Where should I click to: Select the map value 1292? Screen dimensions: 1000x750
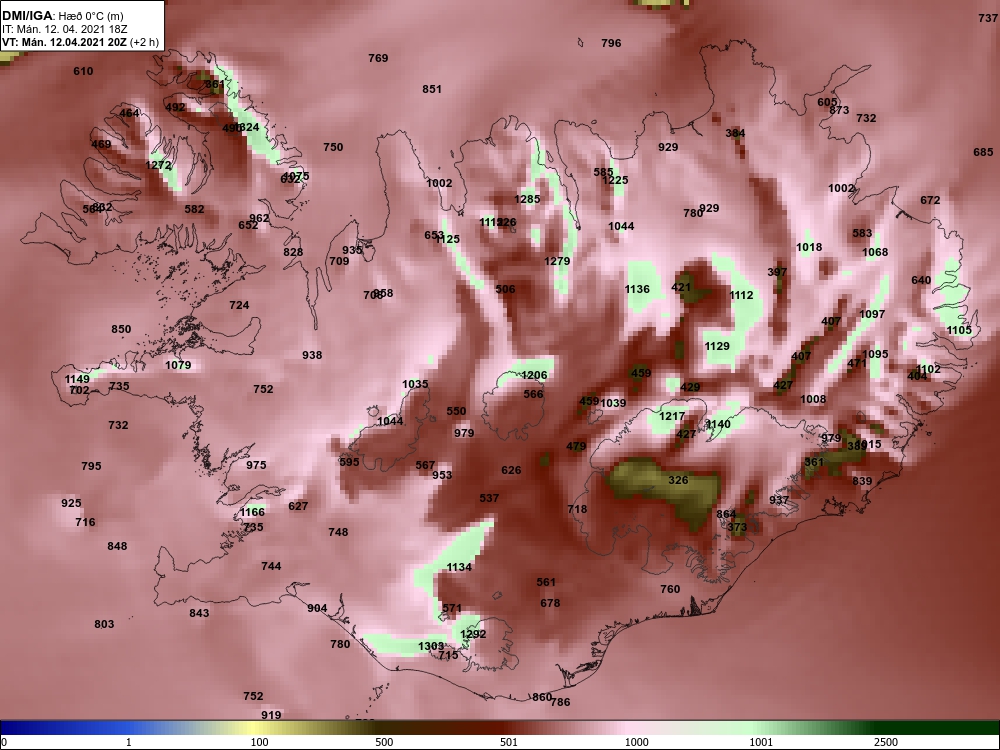473,635
